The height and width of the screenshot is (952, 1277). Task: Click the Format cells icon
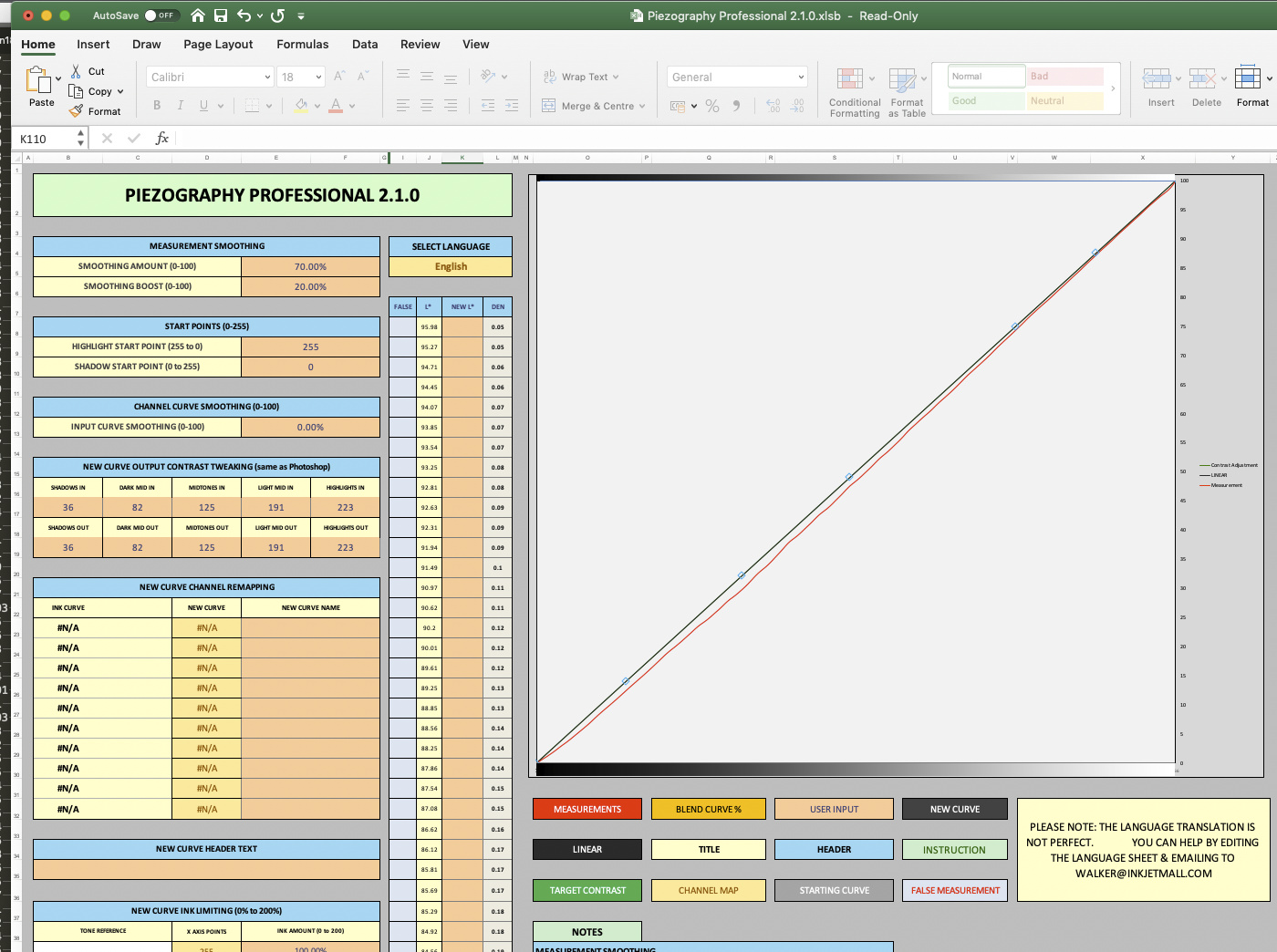coord(1248,78)
